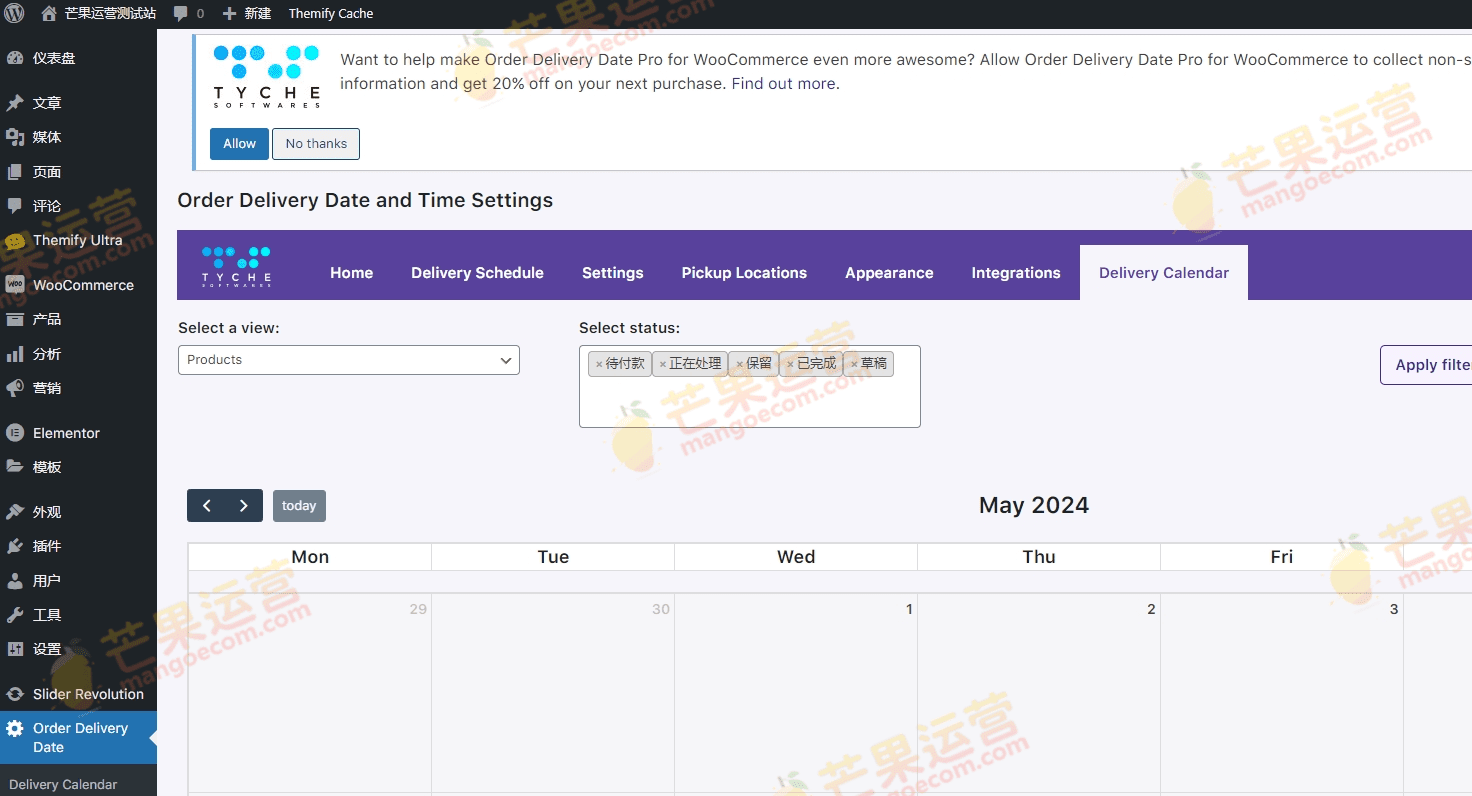Open Delivery Calendar submenu in sidebar
Viewport: 1472px width, 796px height.
click(x=63, y=785)
